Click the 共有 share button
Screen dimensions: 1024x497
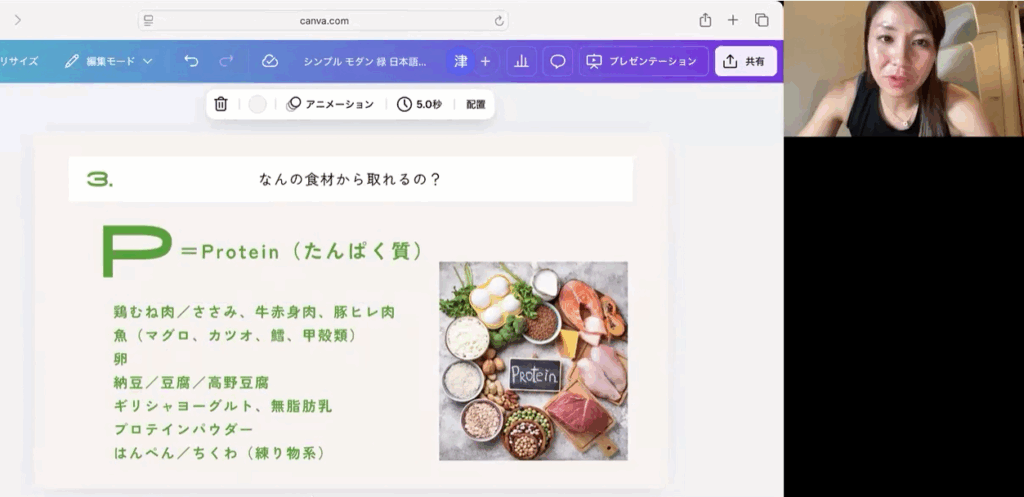(x=745, y=61)
